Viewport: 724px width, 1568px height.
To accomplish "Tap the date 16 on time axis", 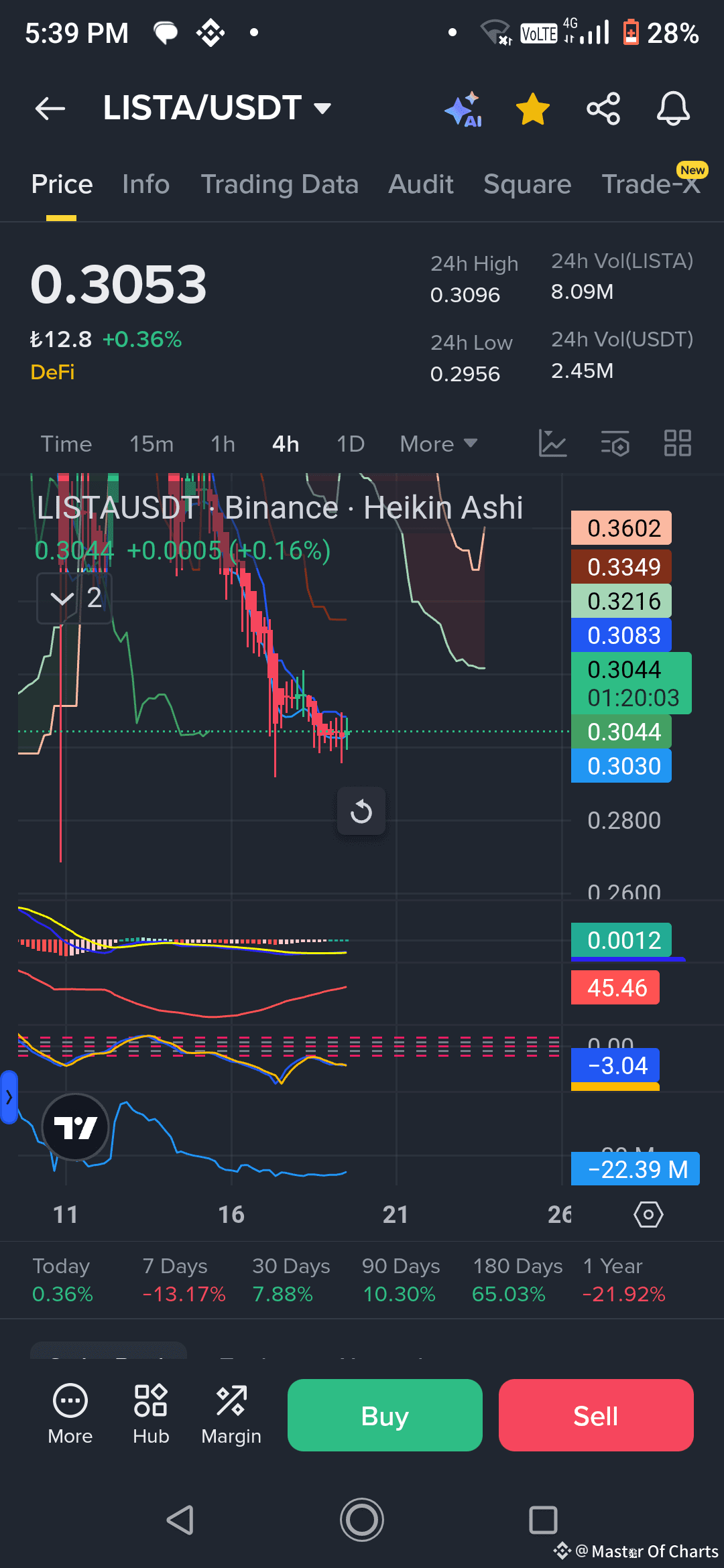I will (x=231, y=1214).
